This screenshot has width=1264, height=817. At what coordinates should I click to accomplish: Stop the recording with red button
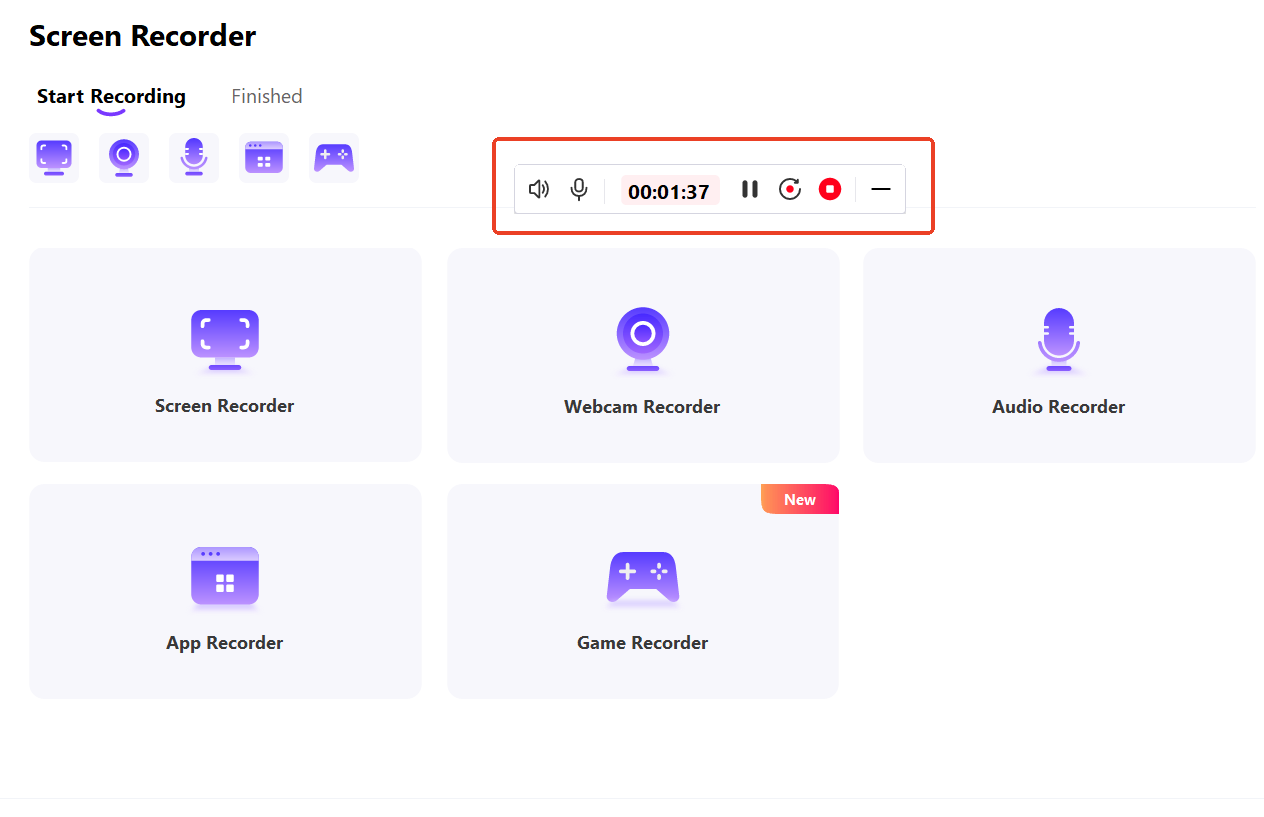830,189
